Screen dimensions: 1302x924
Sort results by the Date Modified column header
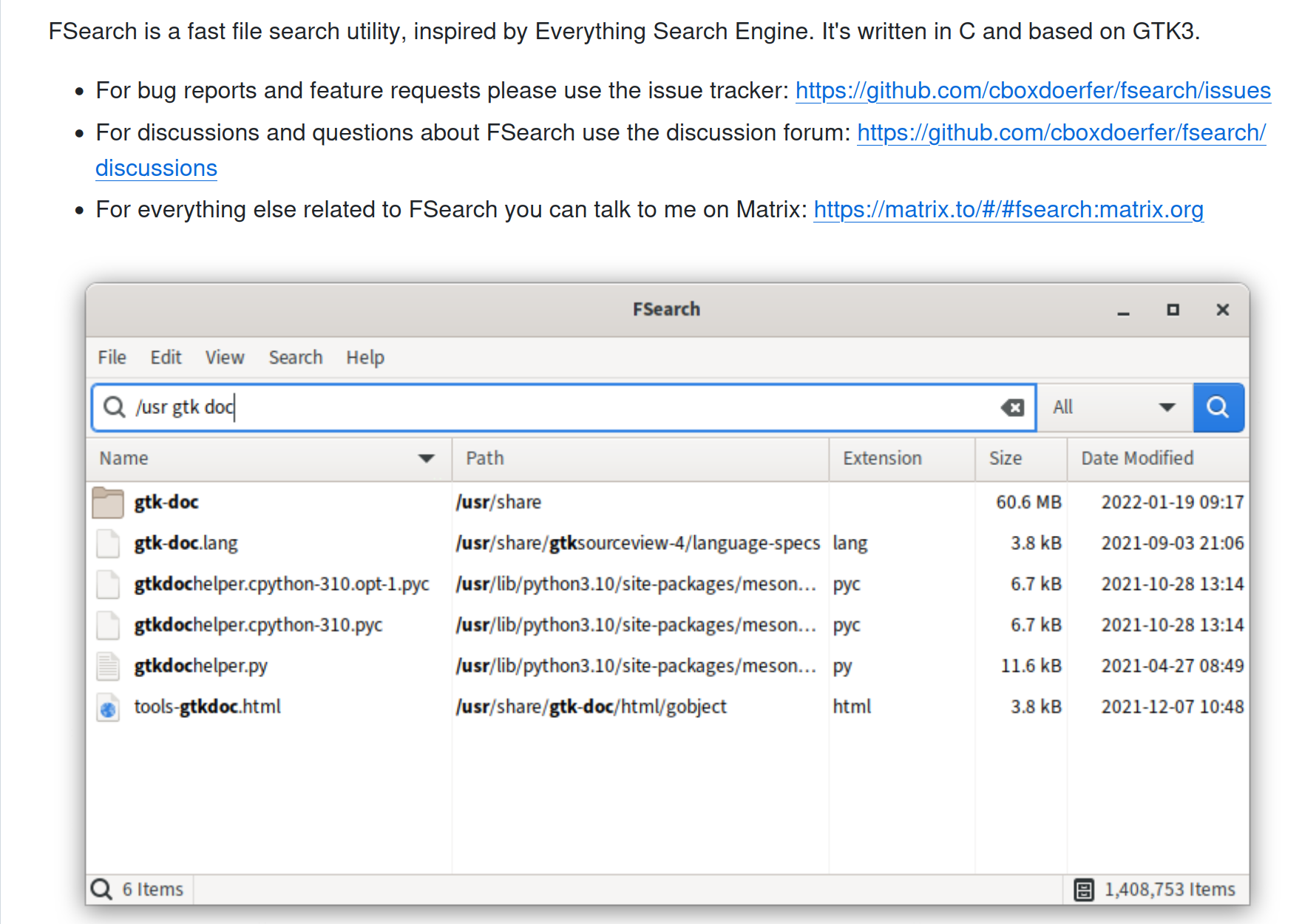click(1158, 458)
